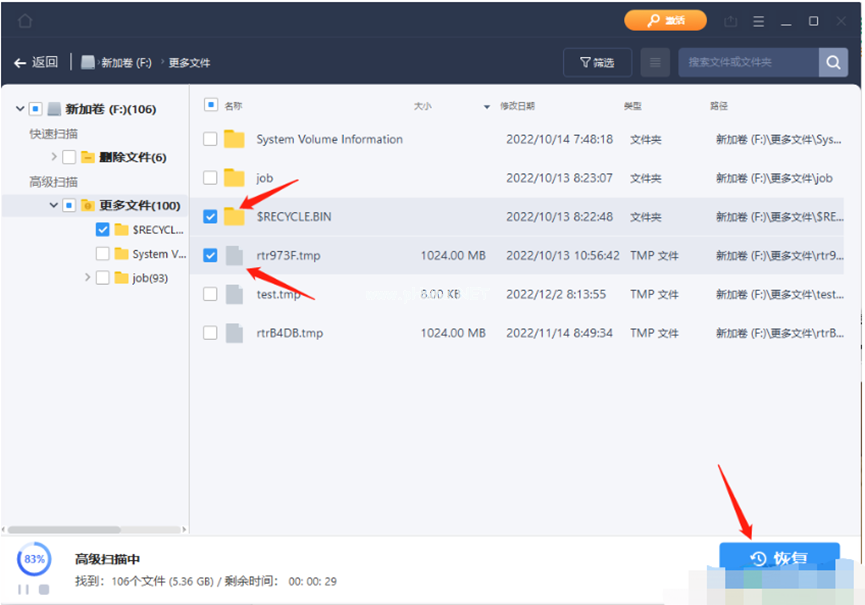
Task: Click the share/export icon in title bar
Action: pyautogui.click(x=731, y=21)
